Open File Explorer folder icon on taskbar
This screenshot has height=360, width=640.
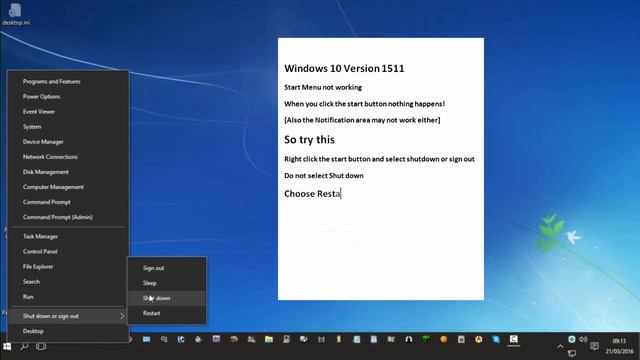(x=269, y=339)
